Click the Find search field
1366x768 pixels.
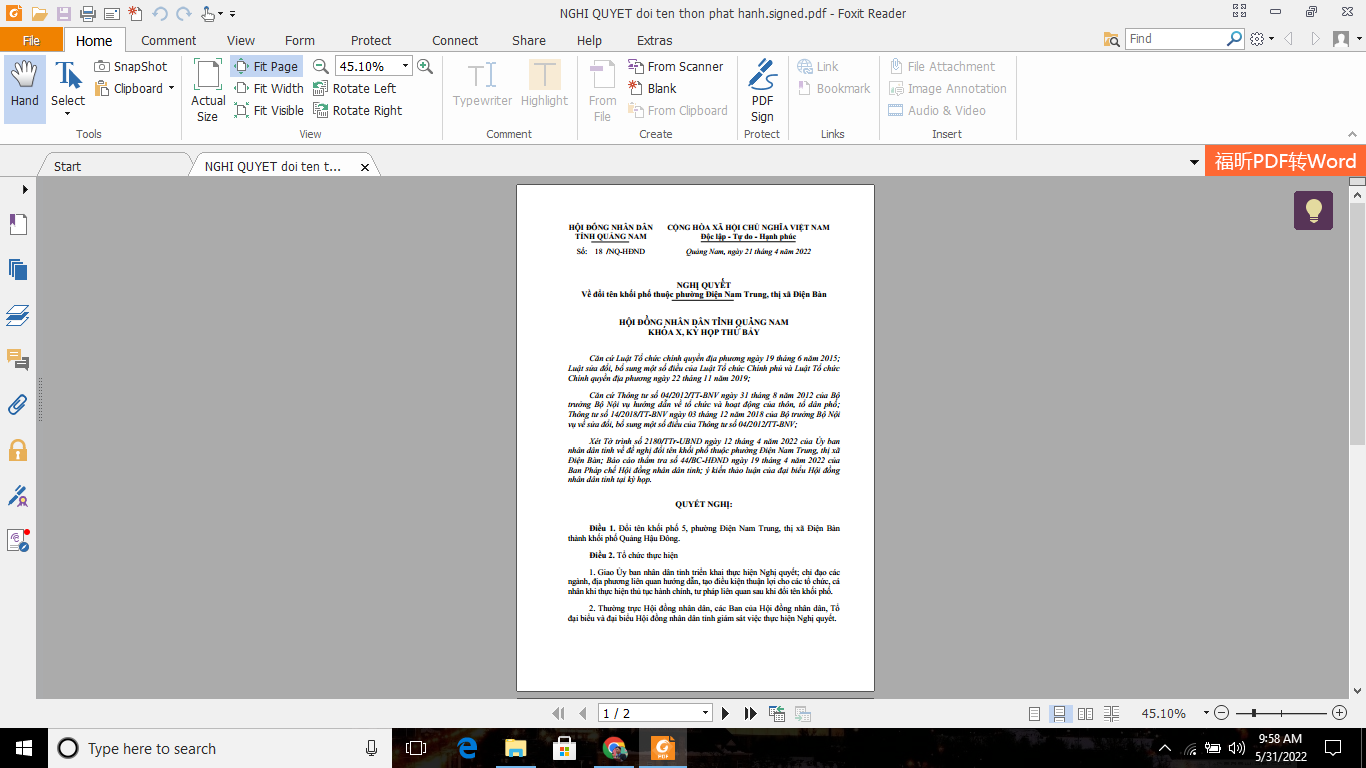coord(1175,39)
